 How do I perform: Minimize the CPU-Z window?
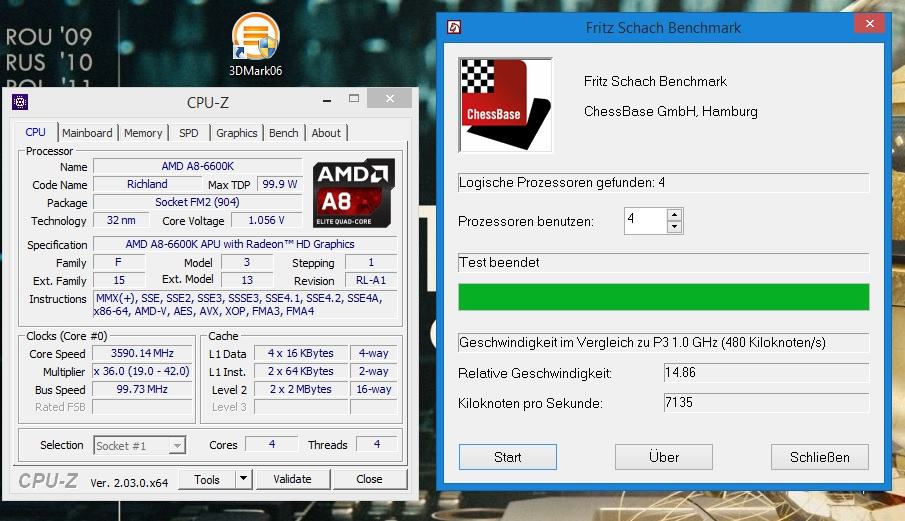click(x=327, y=100)
